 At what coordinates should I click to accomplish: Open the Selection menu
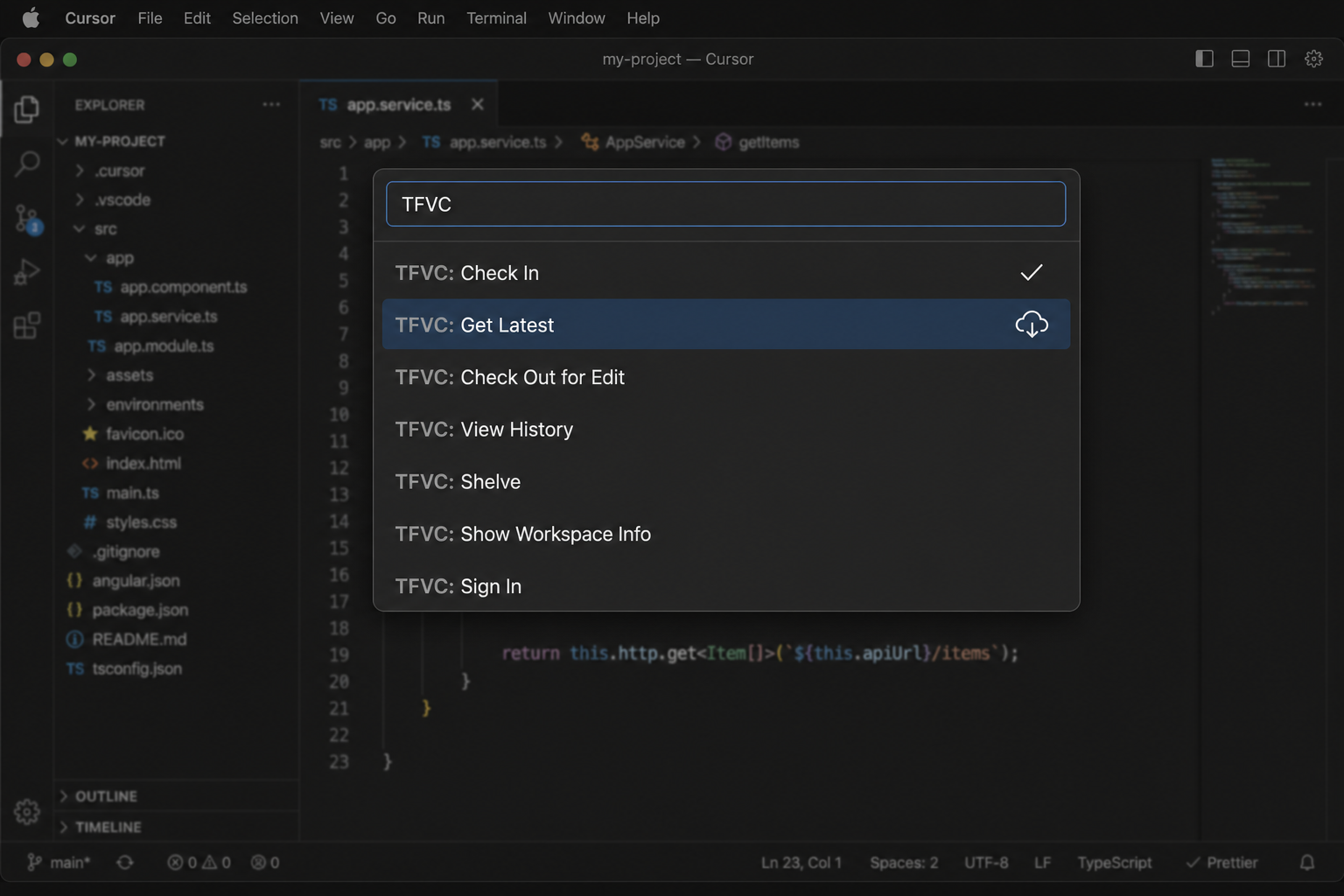(265, 17)
